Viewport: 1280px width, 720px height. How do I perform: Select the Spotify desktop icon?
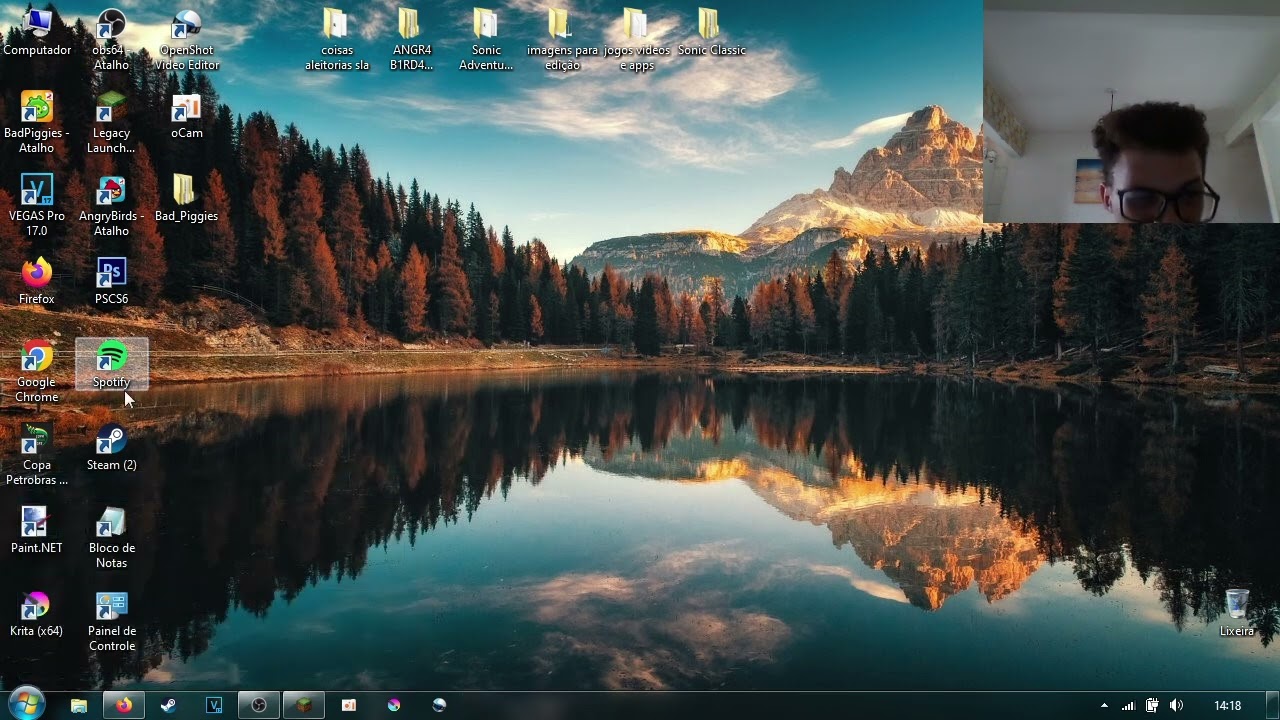click(111, 365)
